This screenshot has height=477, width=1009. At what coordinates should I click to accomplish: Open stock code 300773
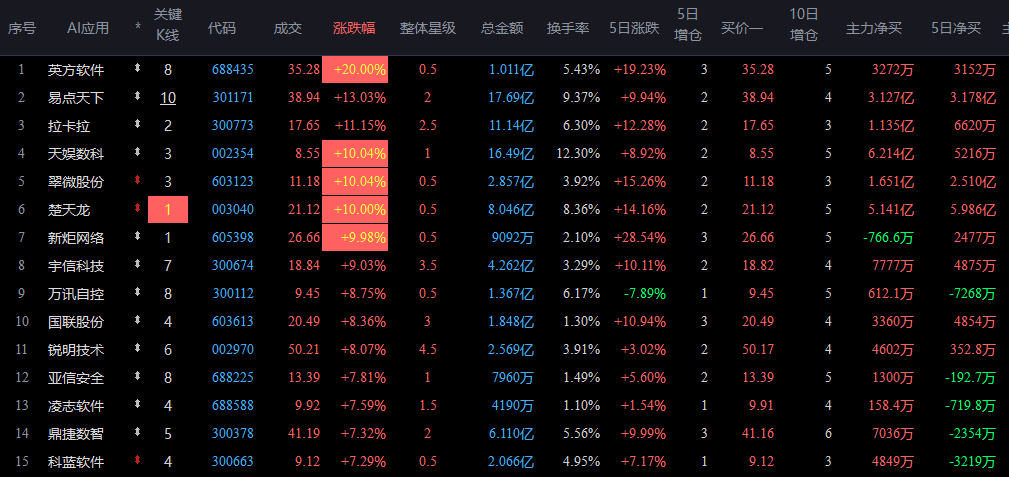coord(232,126)
